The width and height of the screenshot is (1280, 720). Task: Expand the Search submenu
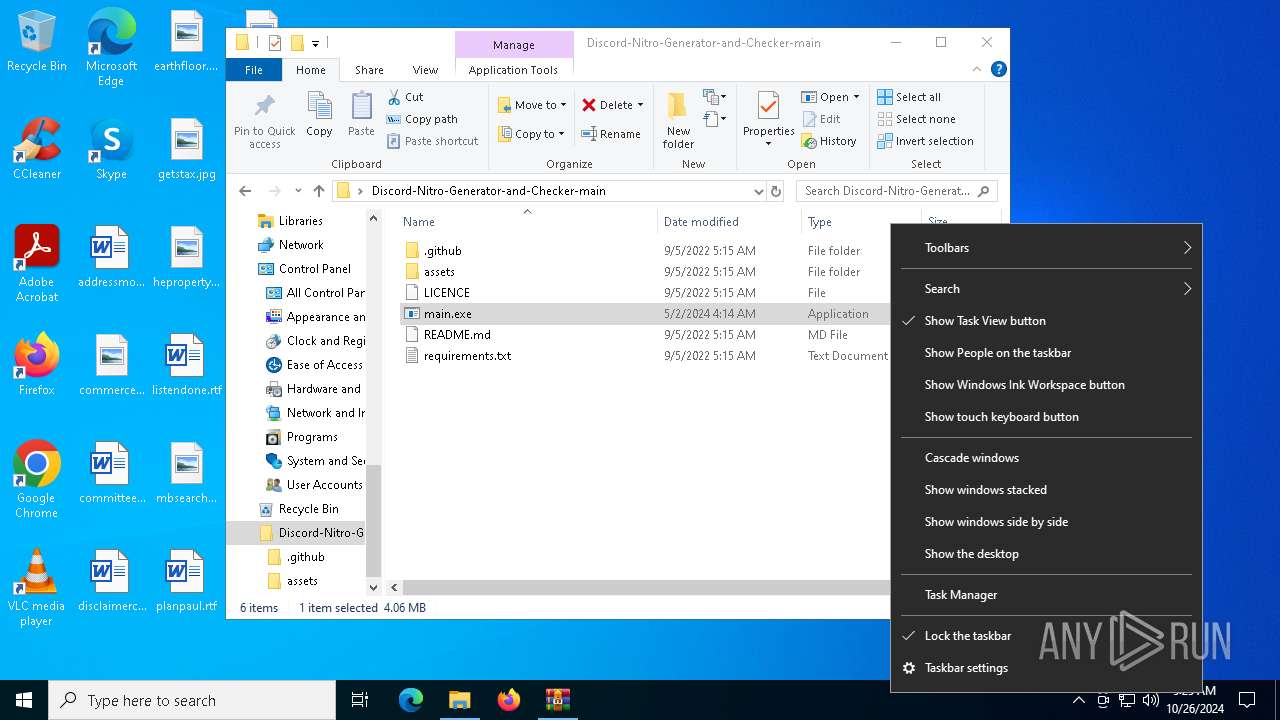1046,289
